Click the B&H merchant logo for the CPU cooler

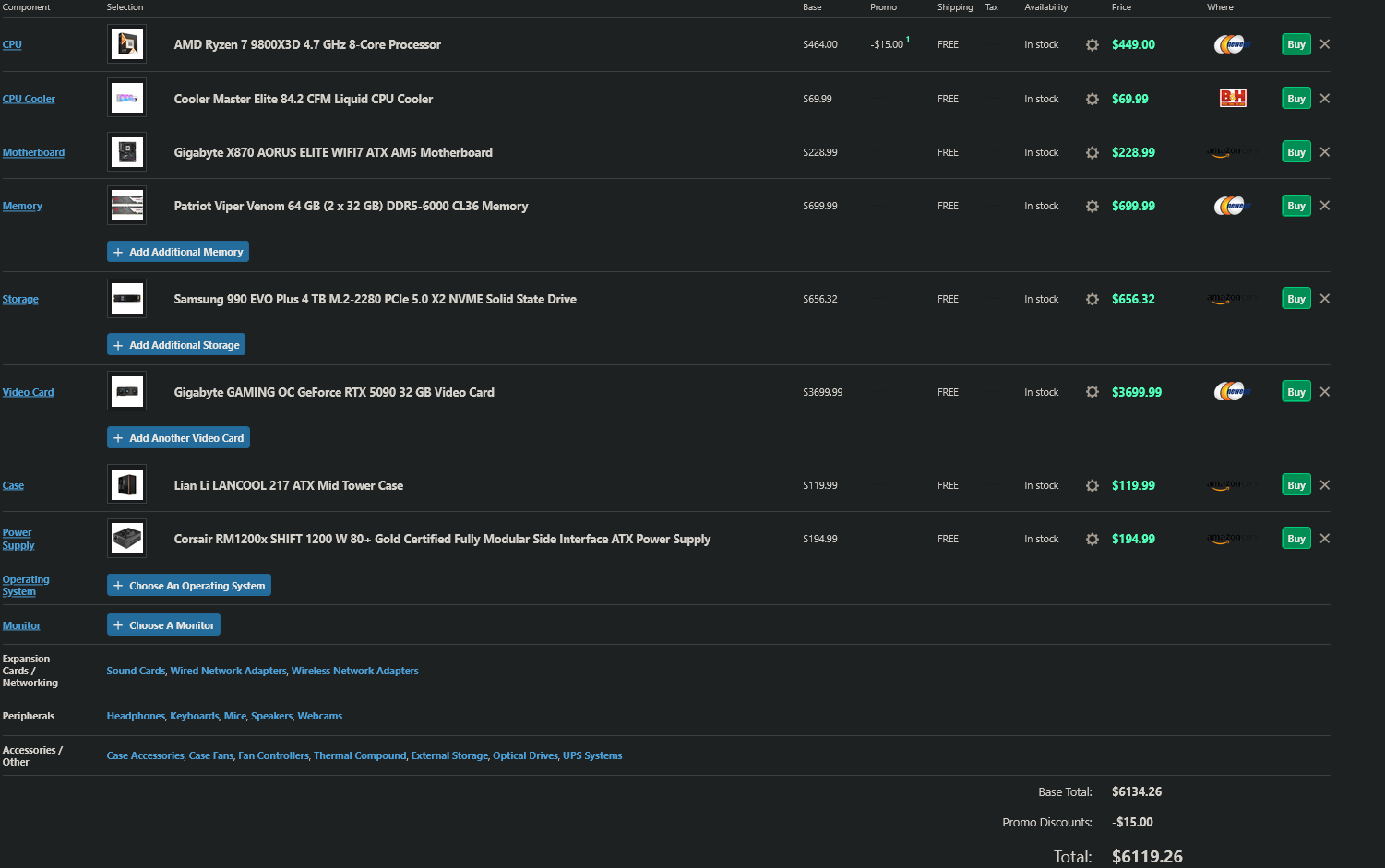(x=1233, y=98)
